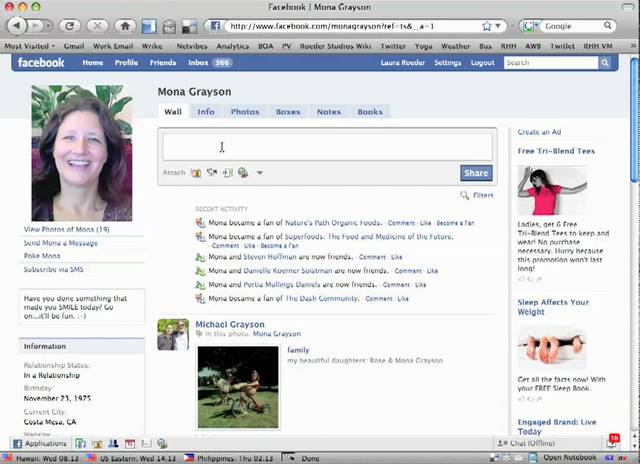Open the Gmail bookmark

click(74, 46)
